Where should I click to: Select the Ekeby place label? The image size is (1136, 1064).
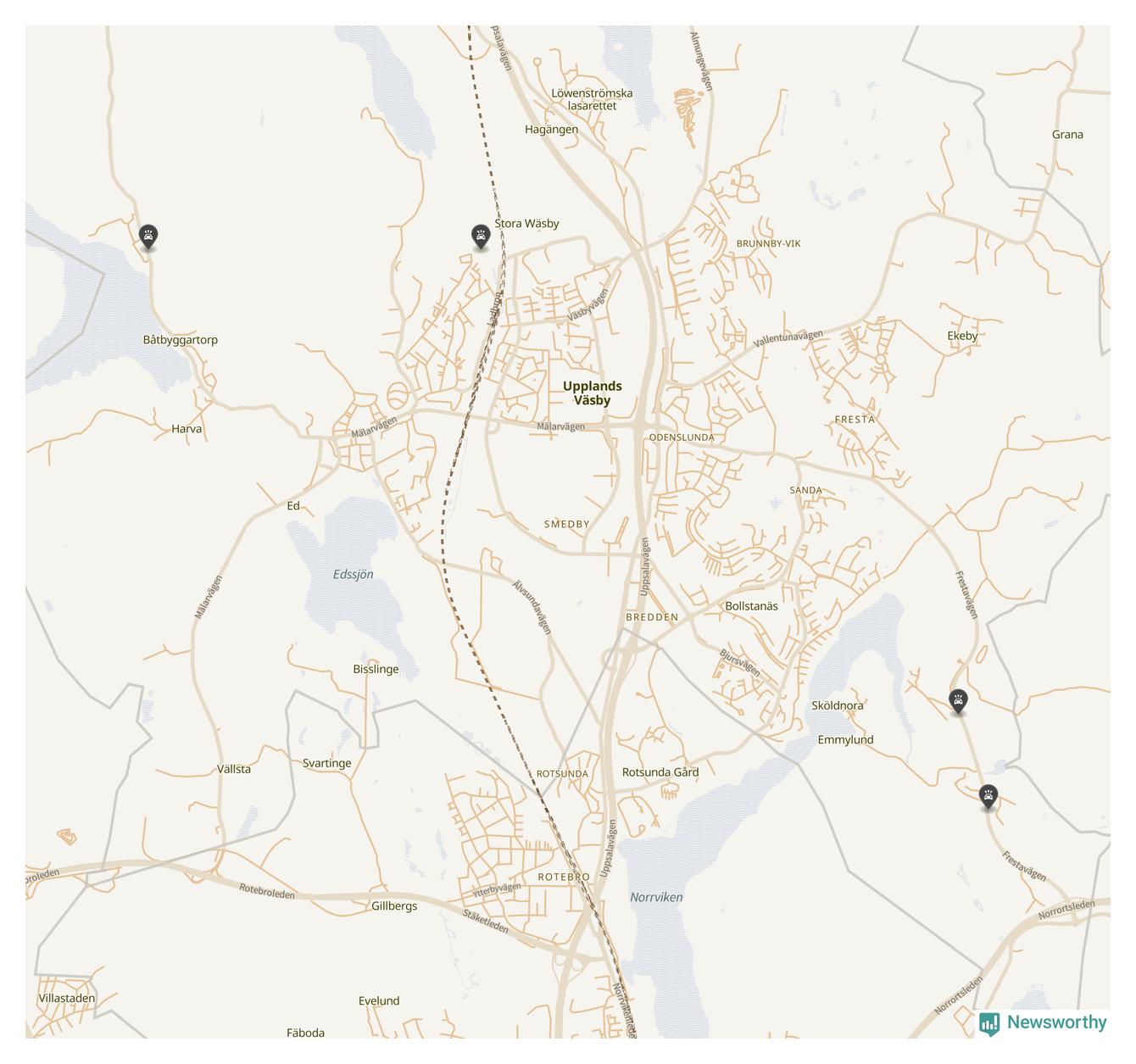tap(962, 336)
